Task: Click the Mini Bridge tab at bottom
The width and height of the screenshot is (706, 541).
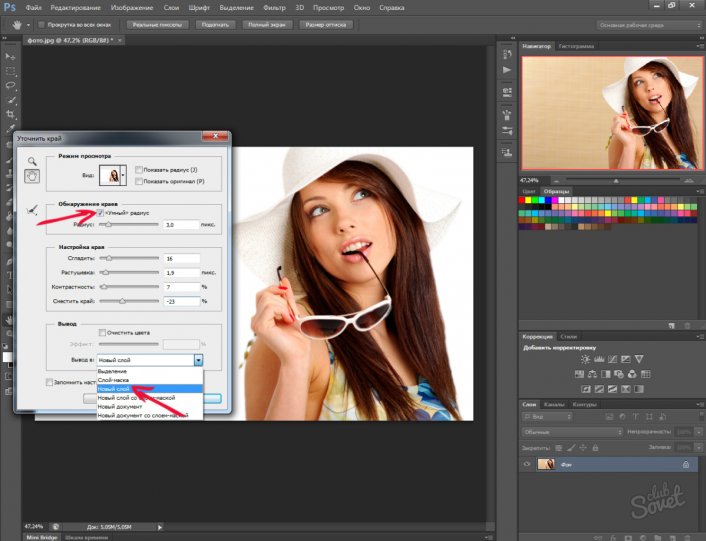Action: coord(42,537)
